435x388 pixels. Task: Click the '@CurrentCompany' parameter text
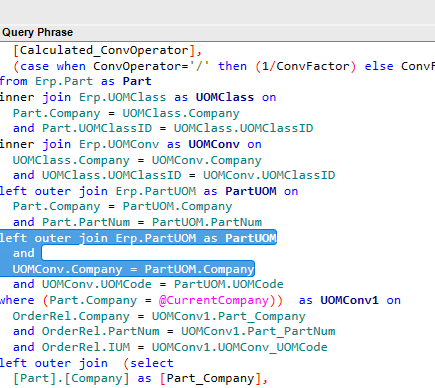pyautogui.click(x=214, y=300)
